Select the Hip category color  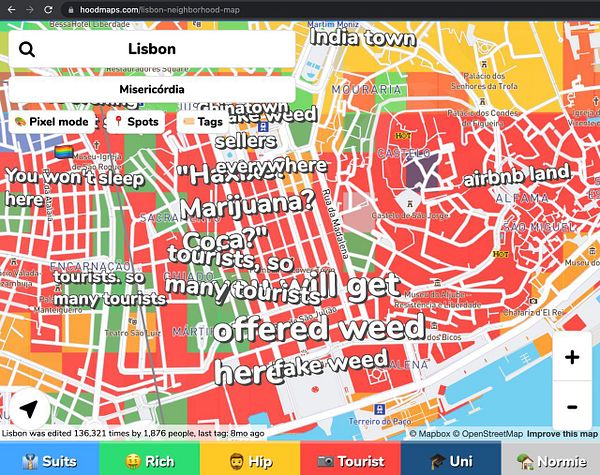point(250,459)
